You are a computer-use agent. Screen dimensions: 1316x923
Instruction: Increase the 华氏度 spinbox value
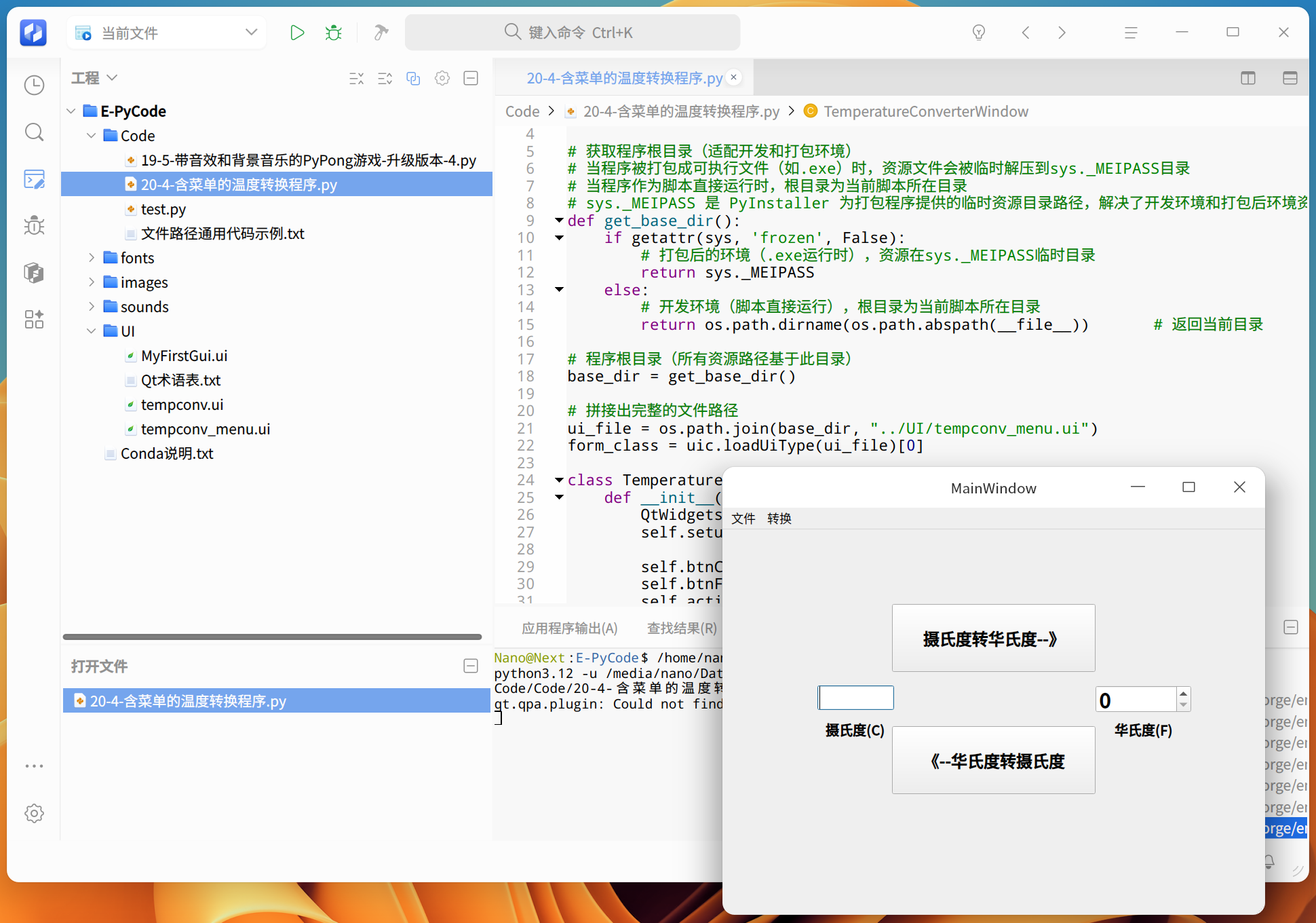point(1183,694)
